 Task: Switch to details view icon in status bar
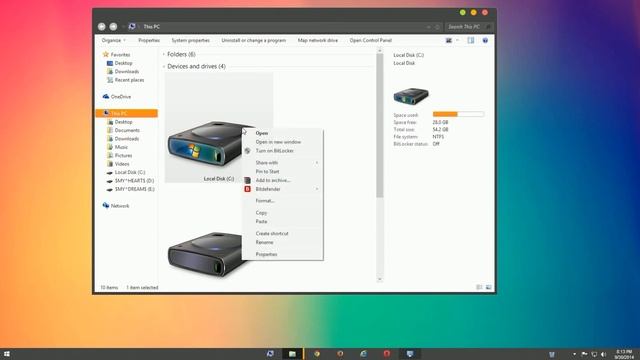point(480,287)
